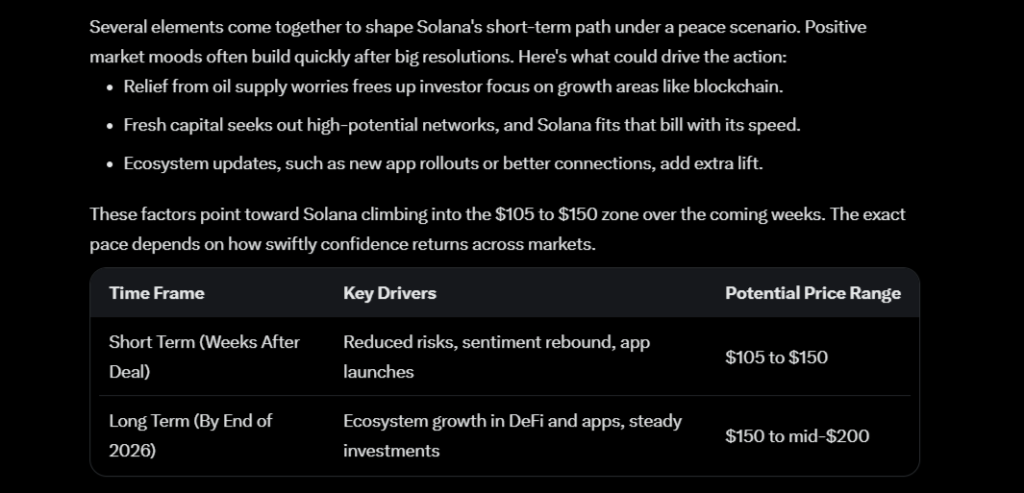Click the word "blockchain" in the first bullet
The image size is (1024, 493).
click(x=741, y=87)
